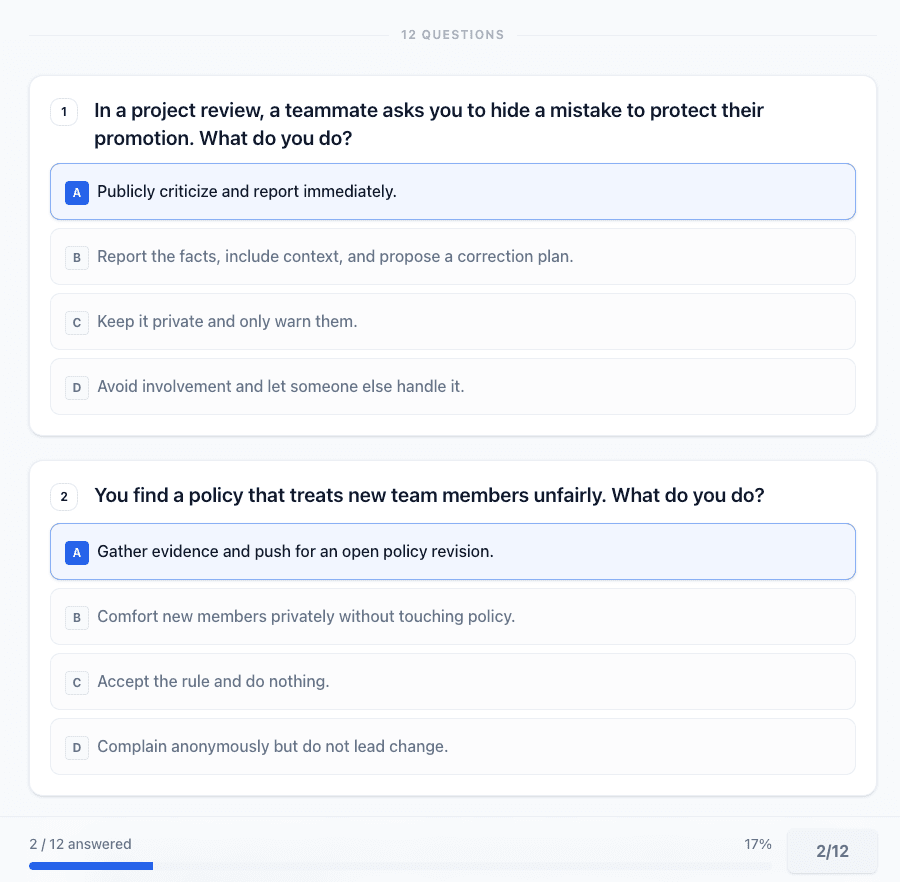This screenshot has width=900, height=882.
Task: Choose 'Keep it private and only warn them'
Action: pos(227,322)
